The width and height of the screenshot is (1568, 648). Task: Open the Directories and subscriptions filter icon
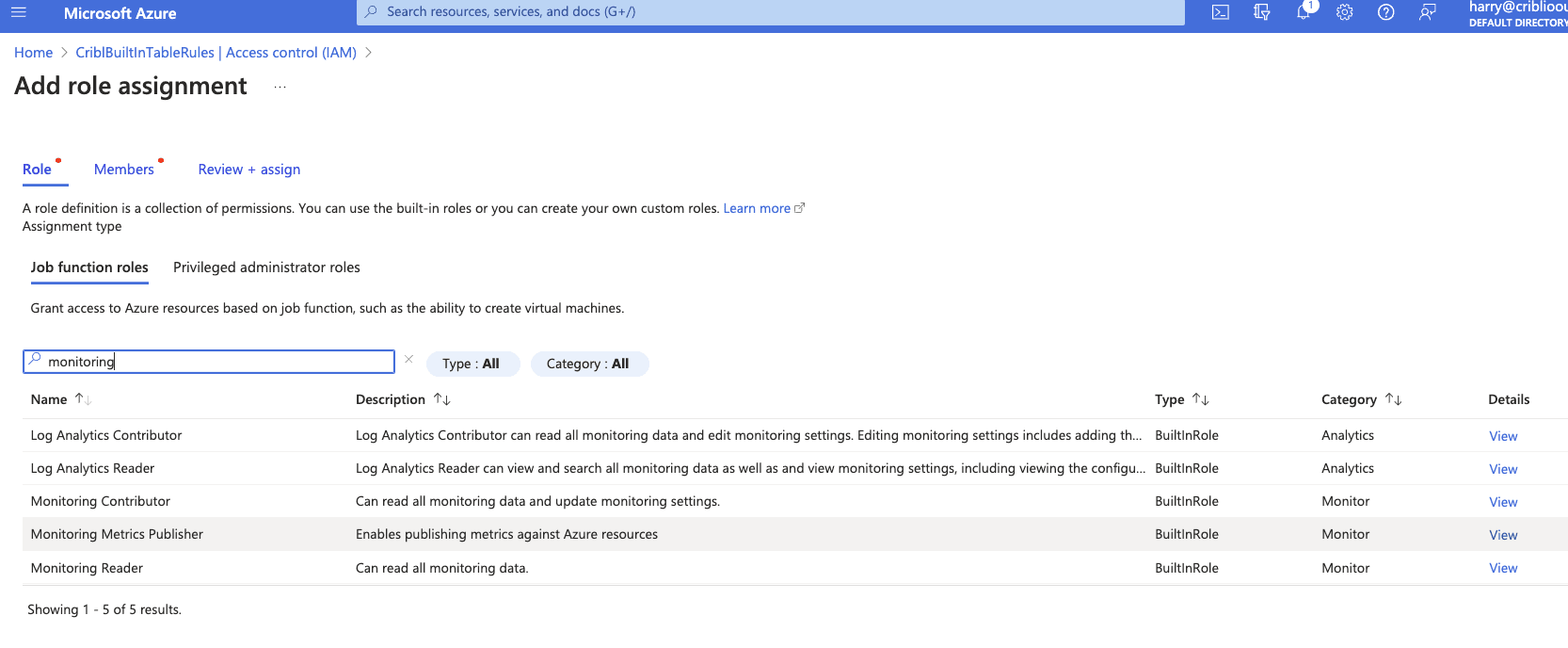(1261, 12)
